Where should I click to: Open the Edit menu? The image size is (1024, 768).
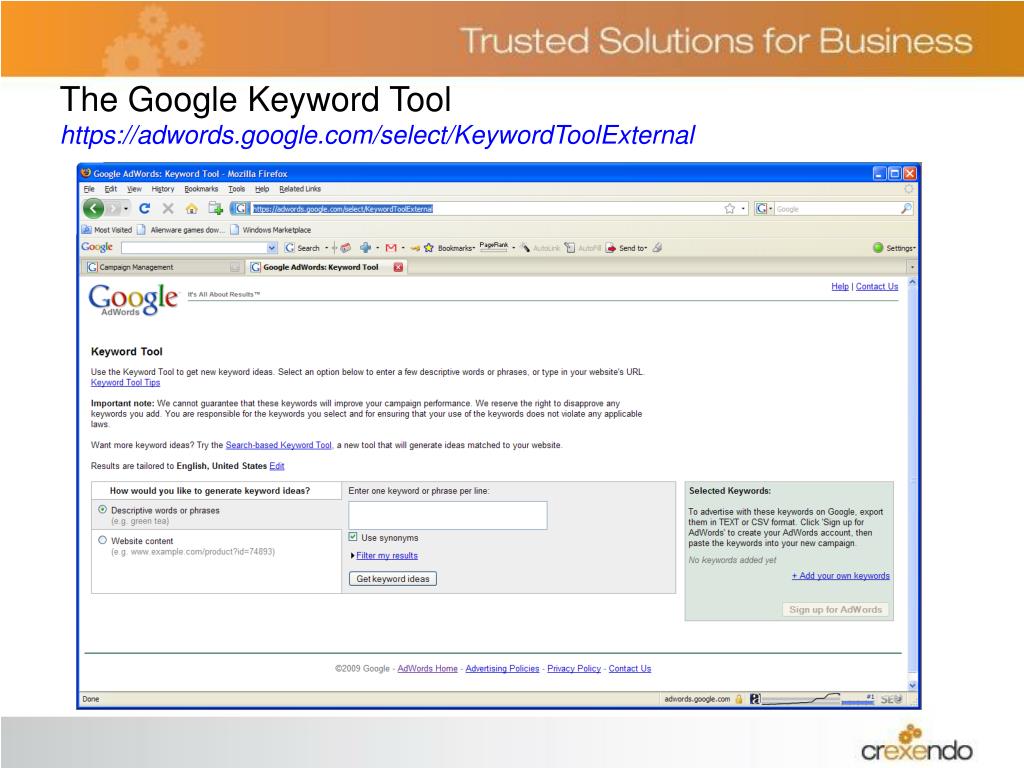111,189
